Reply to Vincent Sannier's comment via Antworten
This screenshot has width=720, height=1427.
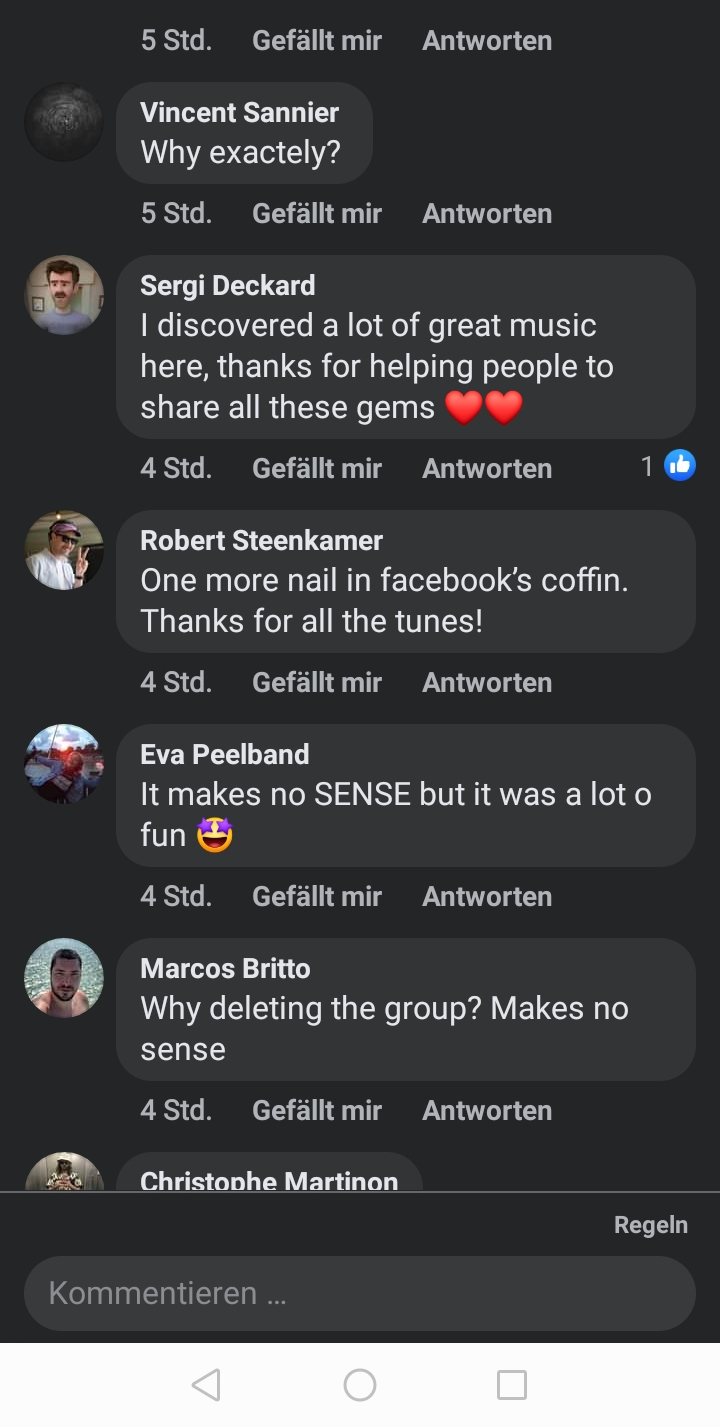point(487,213)
